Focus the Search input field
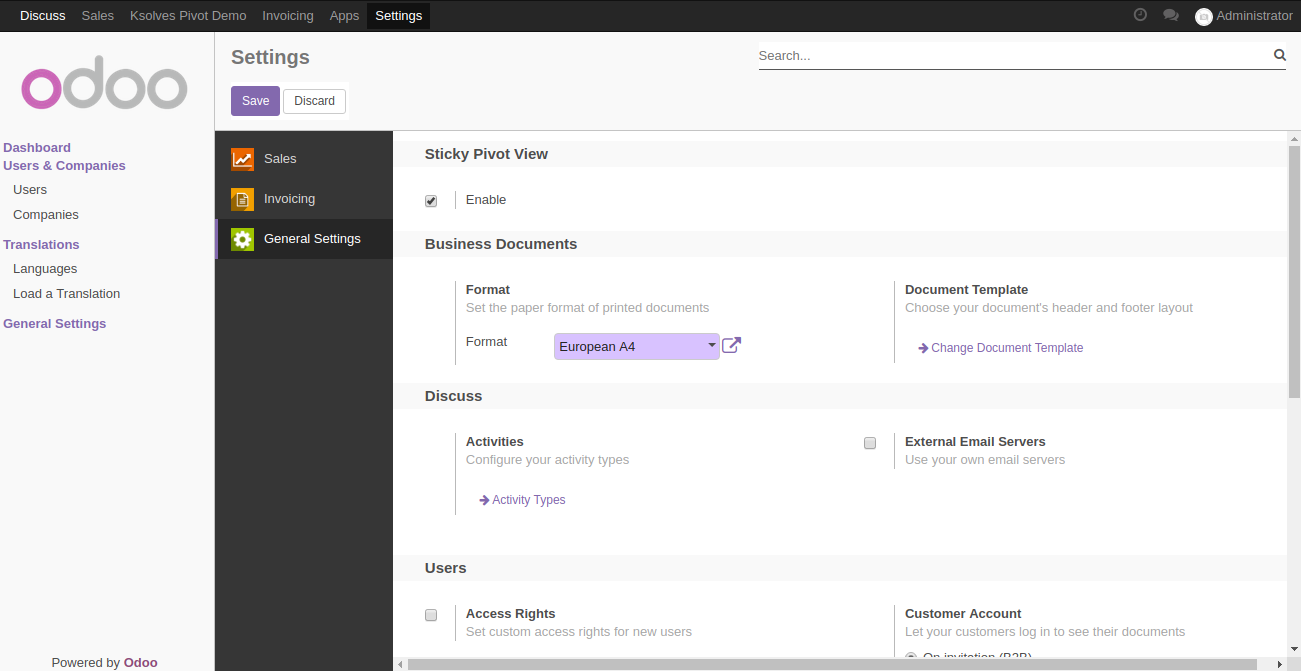 [1010, 56]
